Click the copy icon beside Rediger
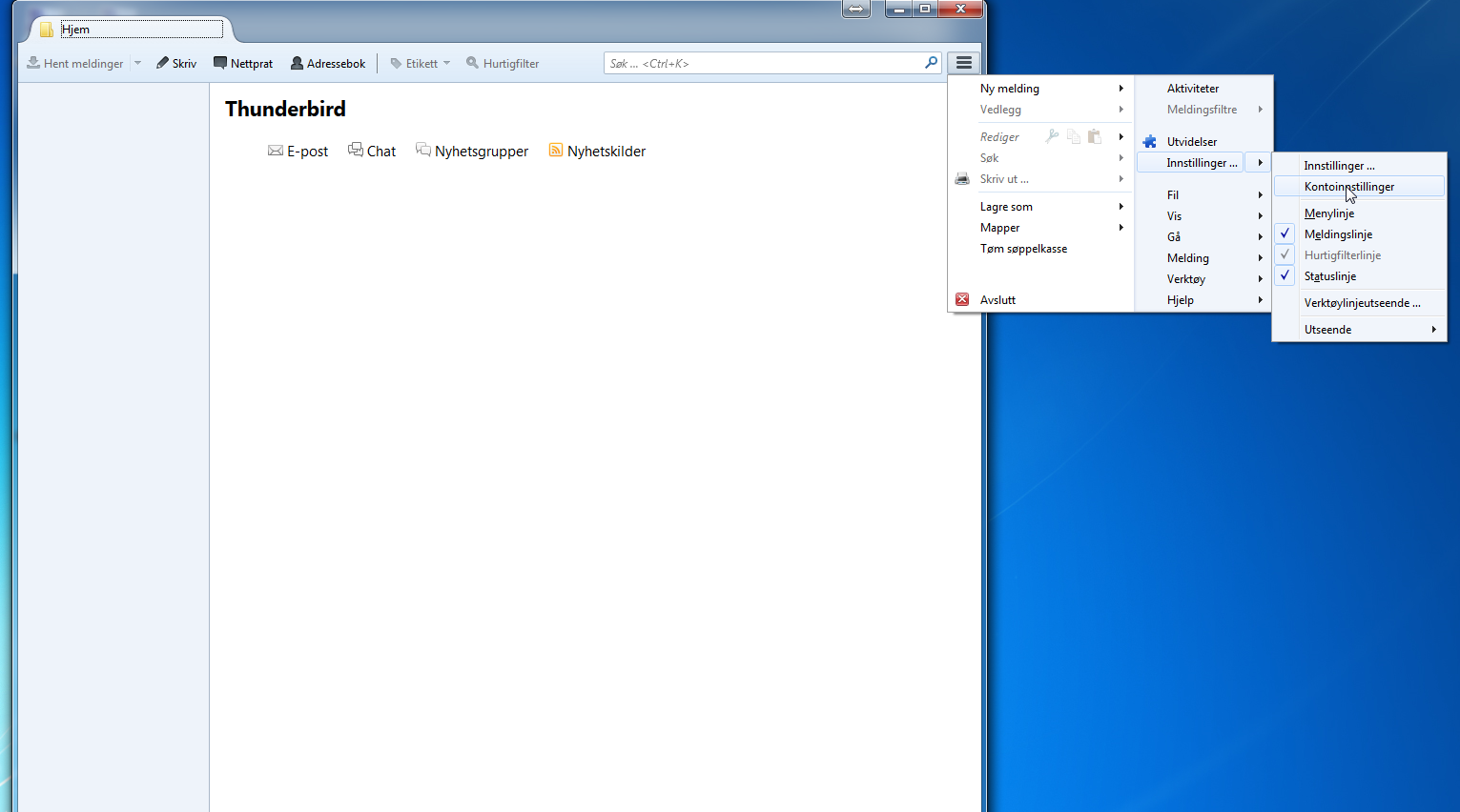1460x812 pixels. [x=1074, y=136]
